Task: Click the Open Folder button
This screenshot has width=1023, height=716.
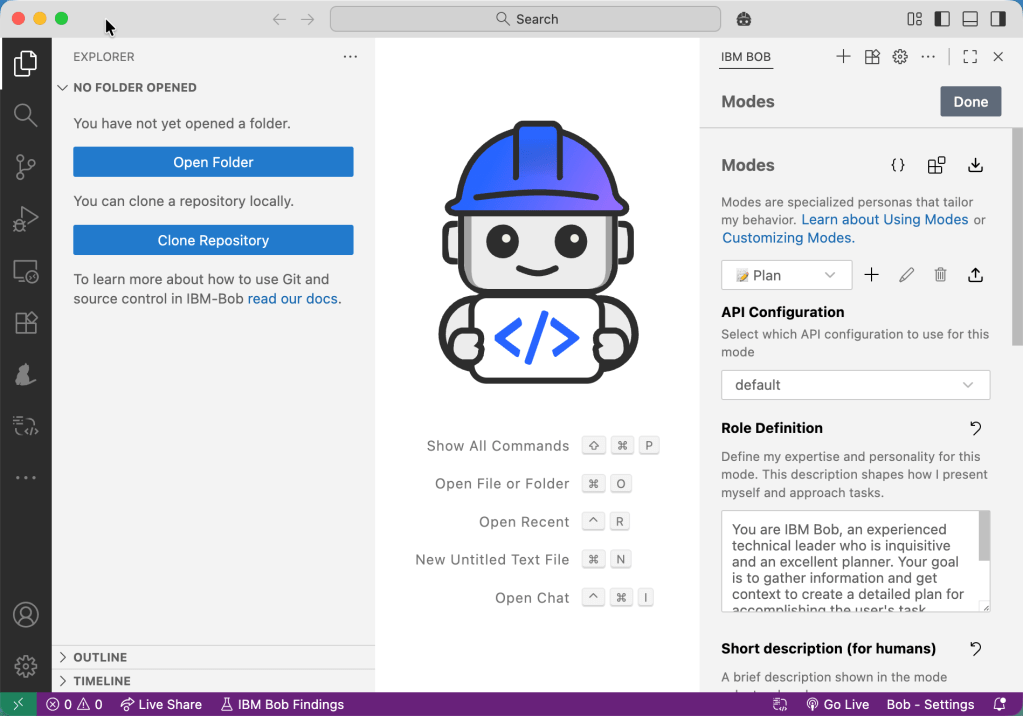Action: pos(213,162)
